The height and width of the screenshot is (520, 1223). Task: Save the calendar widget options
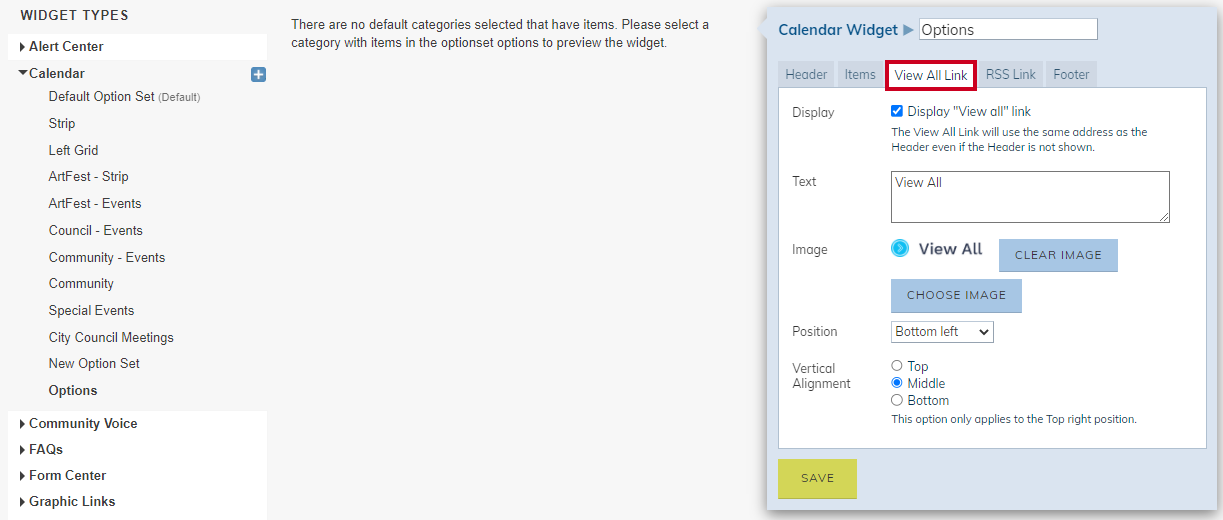pyautogui.click(x=817, y=479)
